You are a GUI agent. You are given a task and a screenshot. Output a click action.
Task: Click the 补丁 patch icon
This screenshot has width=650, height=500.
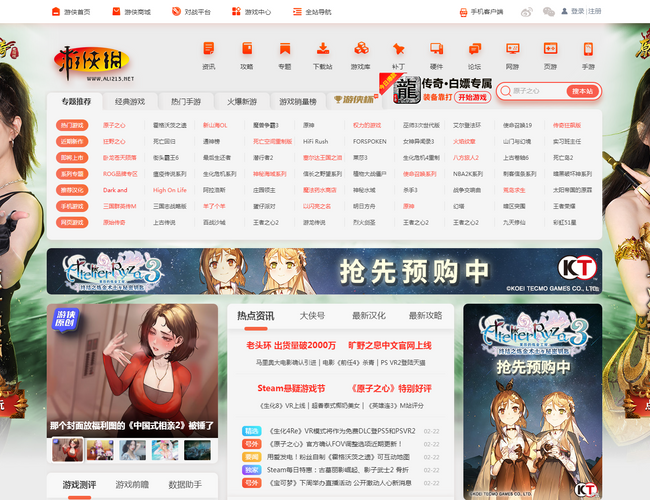point(398,54)
